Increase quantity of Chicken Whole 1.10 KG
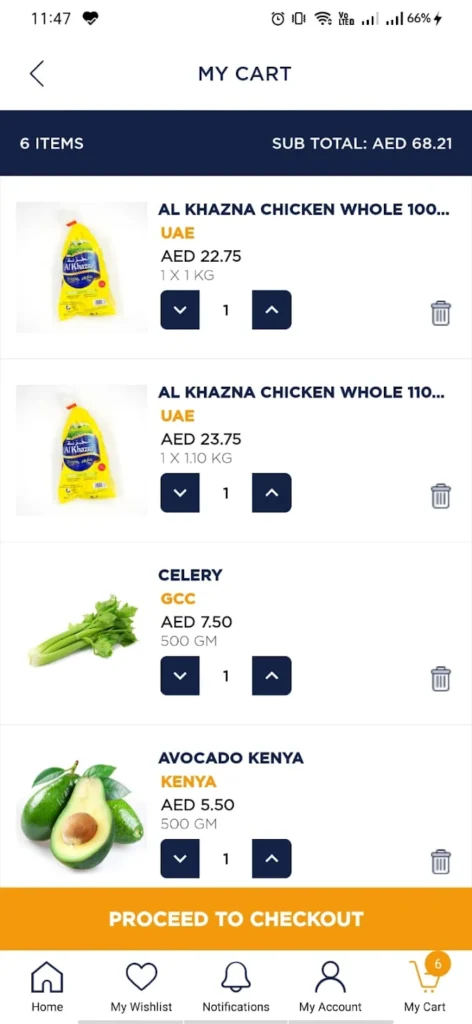The height and width of the screenshot is (1024, 472). 272,493
